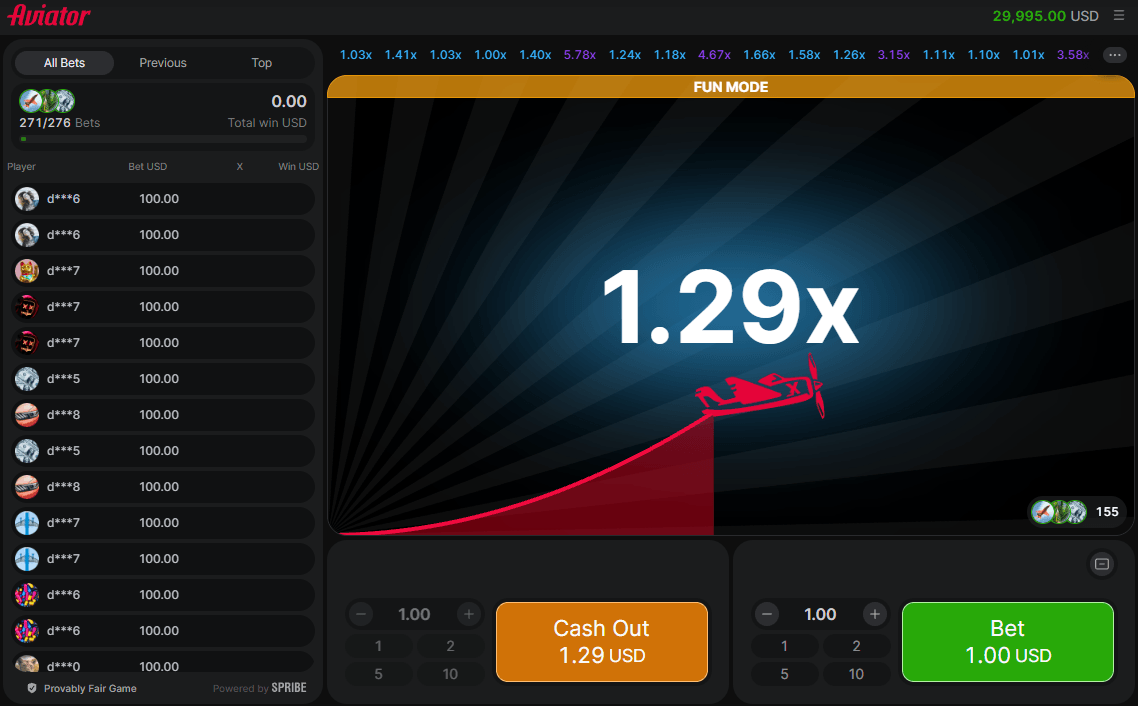The image size is (1138, 706).
Task: Click the avatar cluster next to 155
Action: point(1060,512)
